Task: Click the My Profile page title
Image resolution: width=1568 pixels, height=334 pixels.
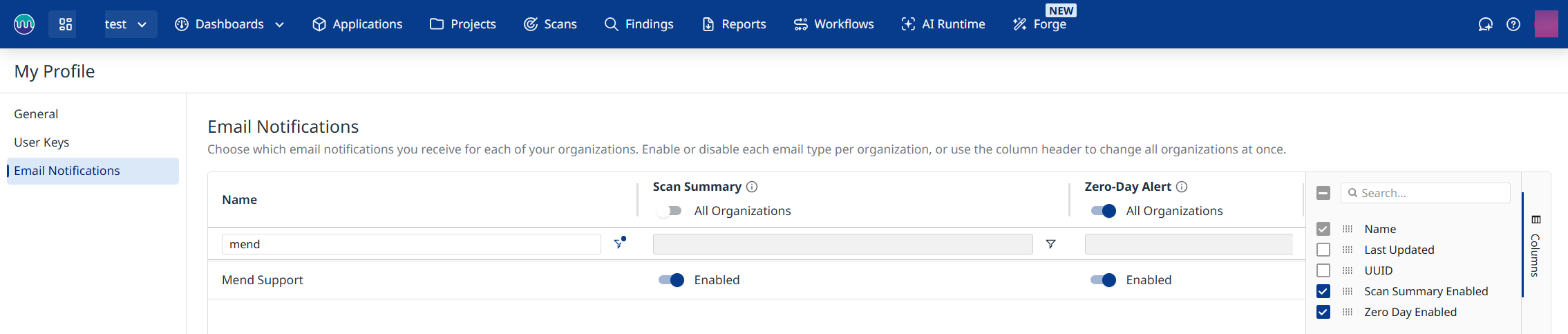Action: [55, 71]
